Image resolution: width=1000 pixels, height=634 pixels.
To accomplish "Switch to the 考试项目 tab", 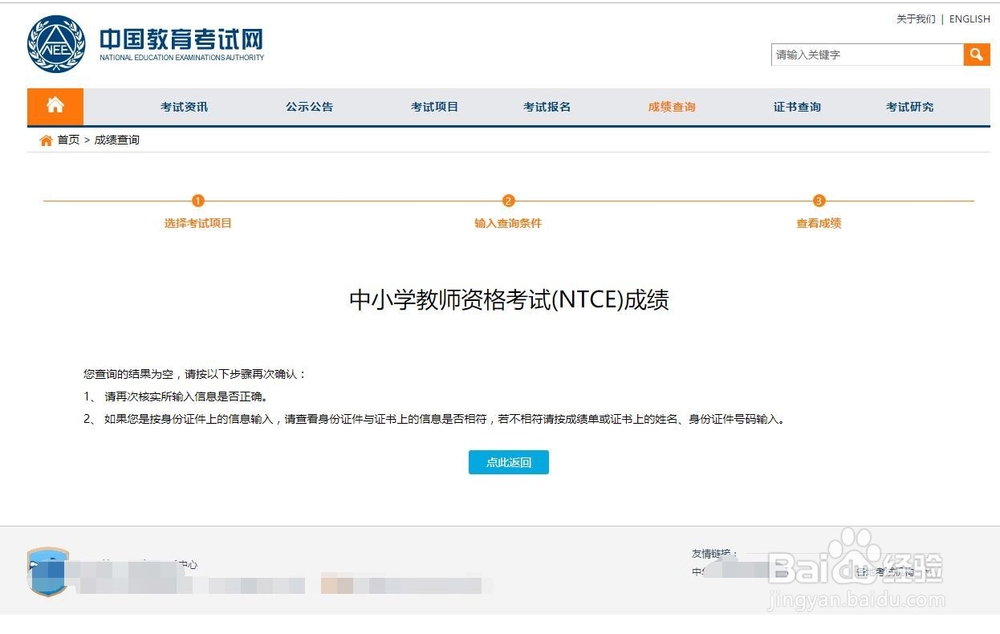I will [x=434, y=106].
